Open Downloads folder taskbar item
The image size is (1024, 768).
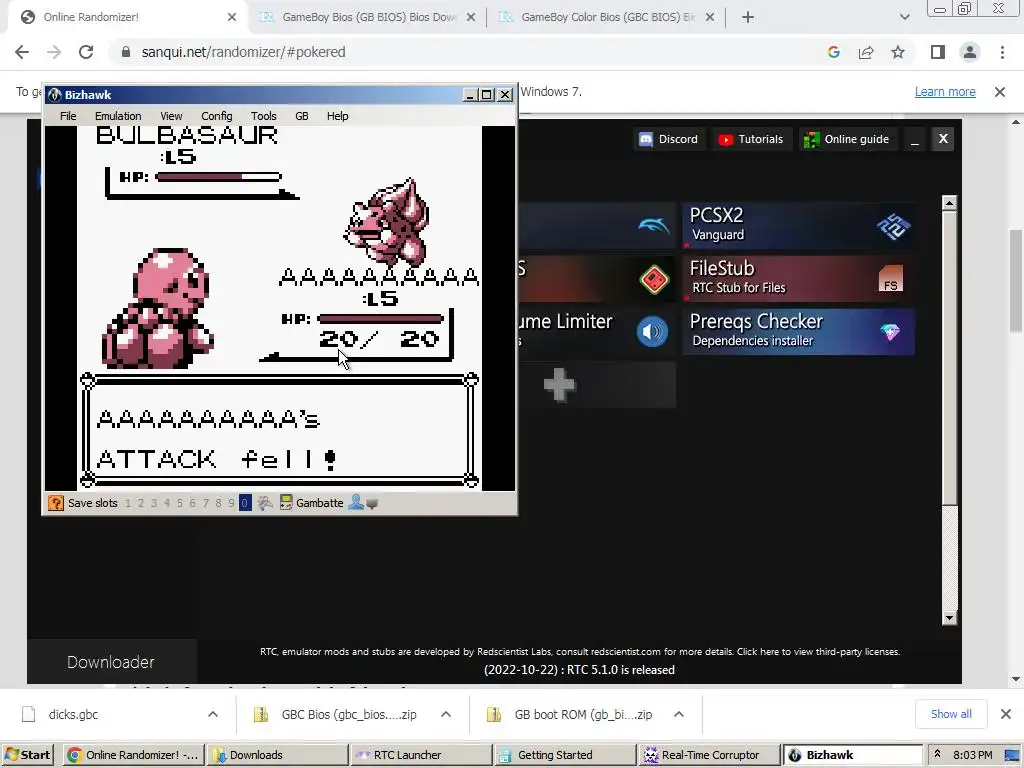pyautogui.click(x=277, y=755)
